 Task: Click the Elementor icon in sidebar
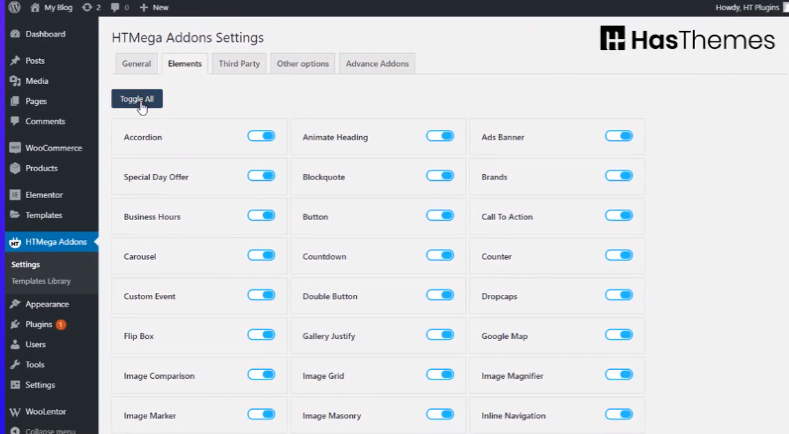[15, 195]
